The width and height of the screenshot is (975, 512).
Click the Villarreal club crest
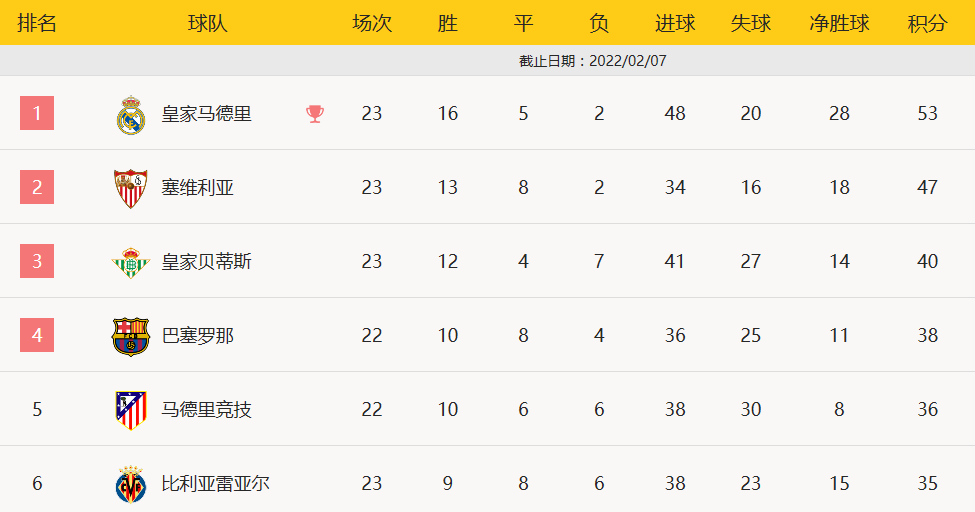(x=131, y=484)
